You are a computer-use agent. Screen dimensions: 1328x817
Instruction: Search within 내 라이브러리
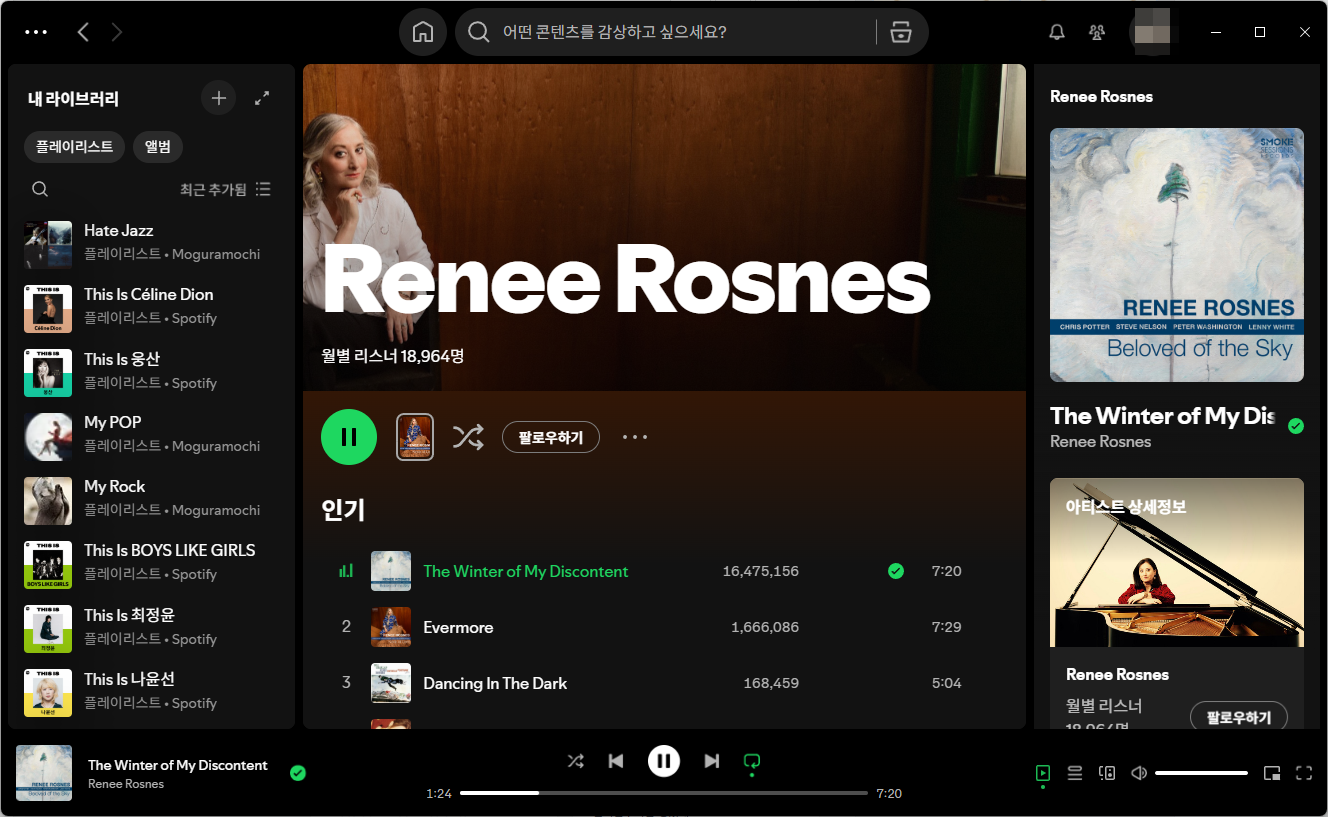(x=40, y=189)
